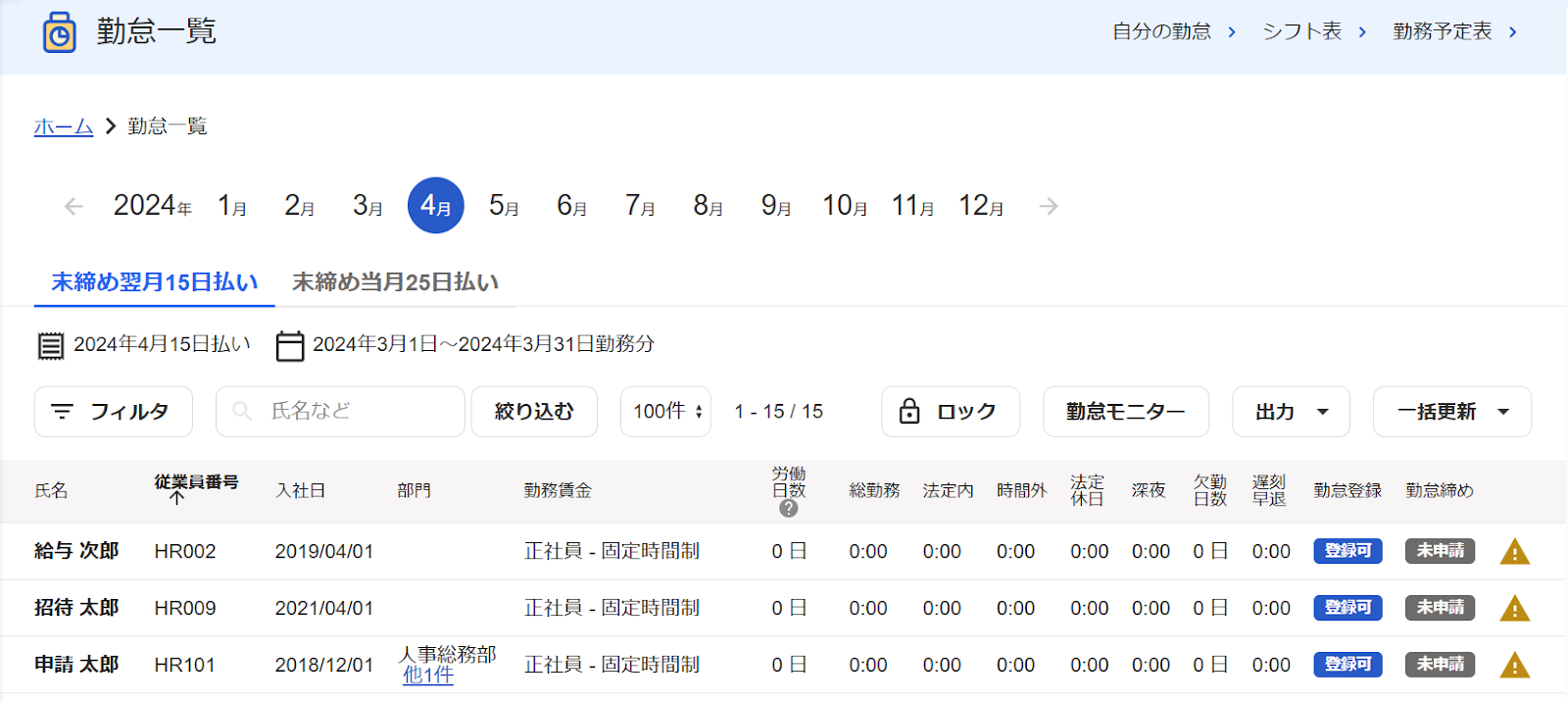Image resolution: width=1568 pixels, height=702 pixels.
Task: Click the 入社日 column header
Action: click(300, 490)
